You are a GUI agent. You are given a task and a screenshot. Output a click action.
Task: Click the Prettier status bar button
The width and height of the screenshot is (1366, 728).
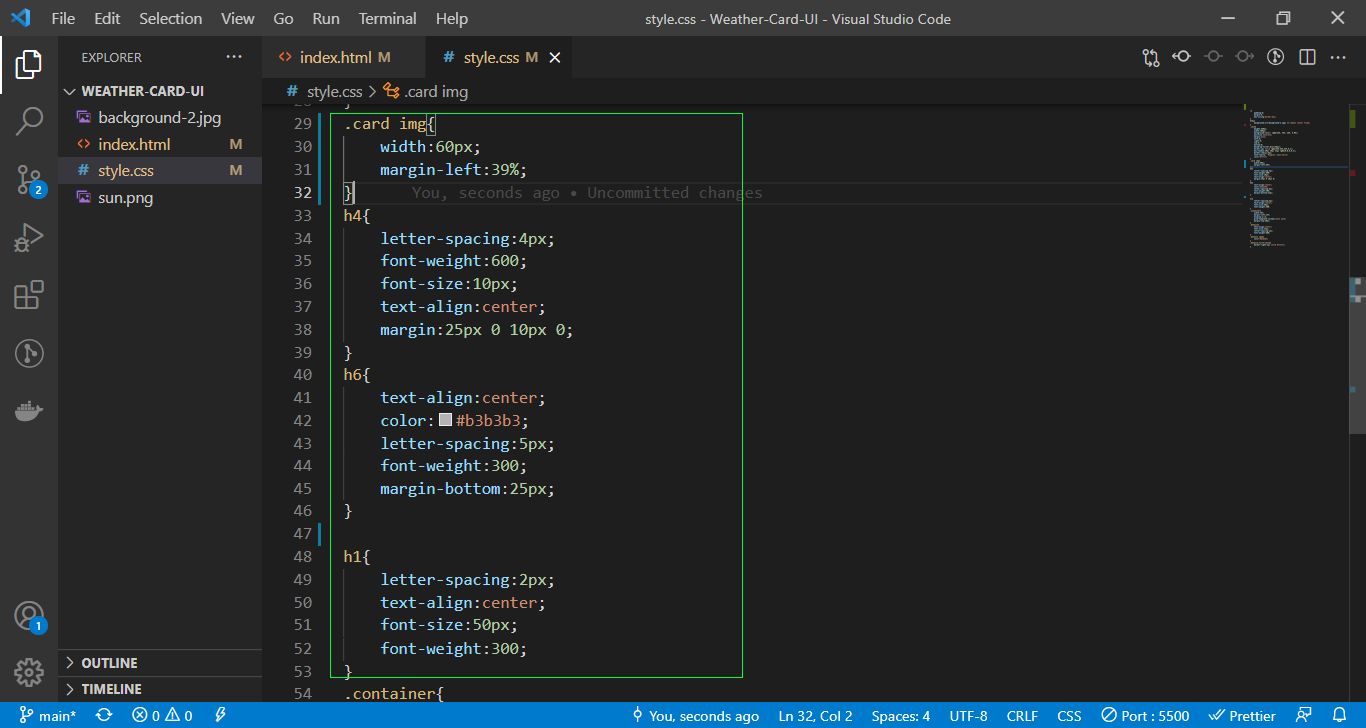click(1242, 716)
